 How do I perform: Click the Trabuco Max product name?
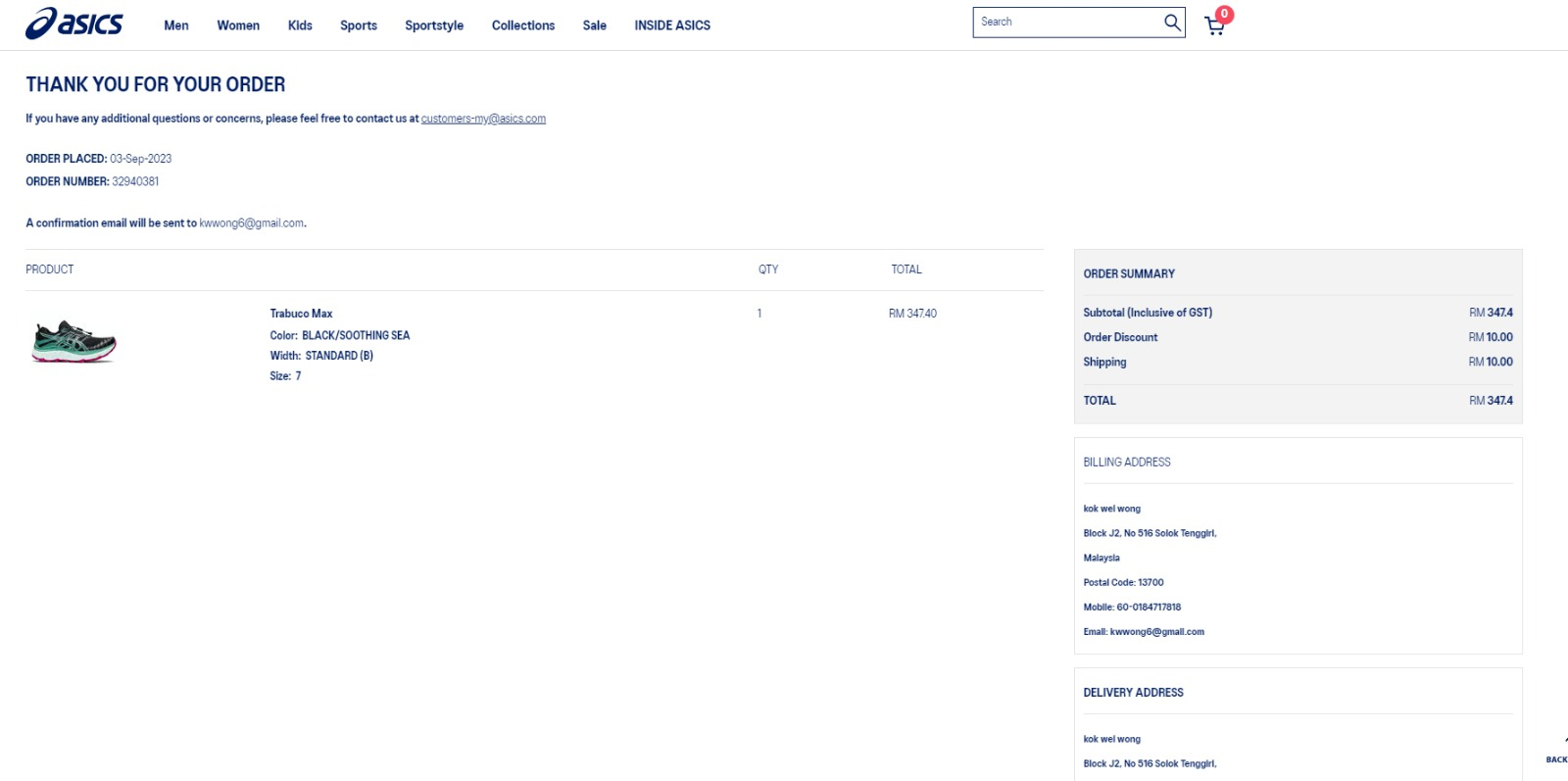(301, 314)
